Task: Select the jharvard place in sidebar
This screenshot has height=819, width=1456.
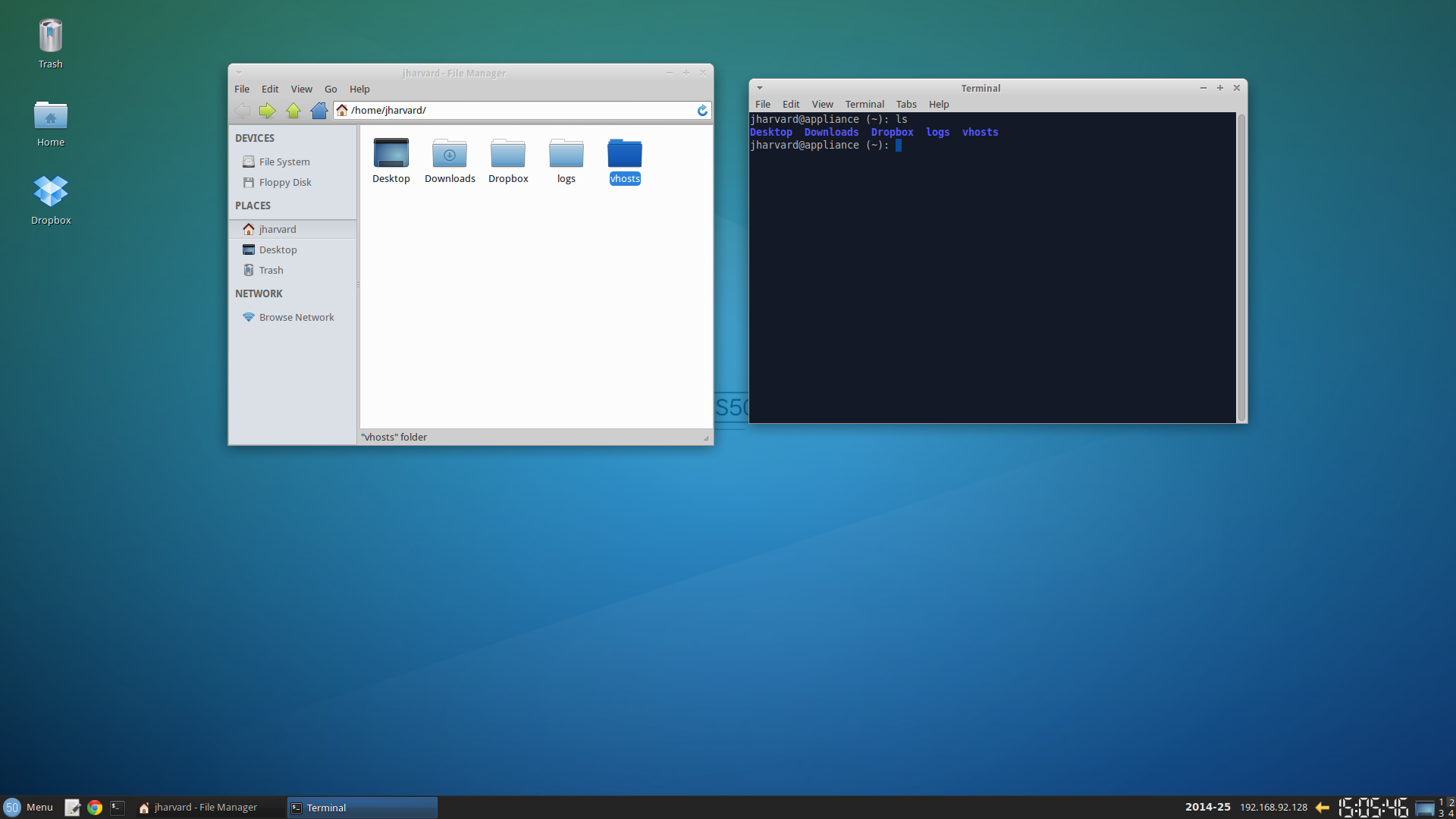Action: pos(277,228)
